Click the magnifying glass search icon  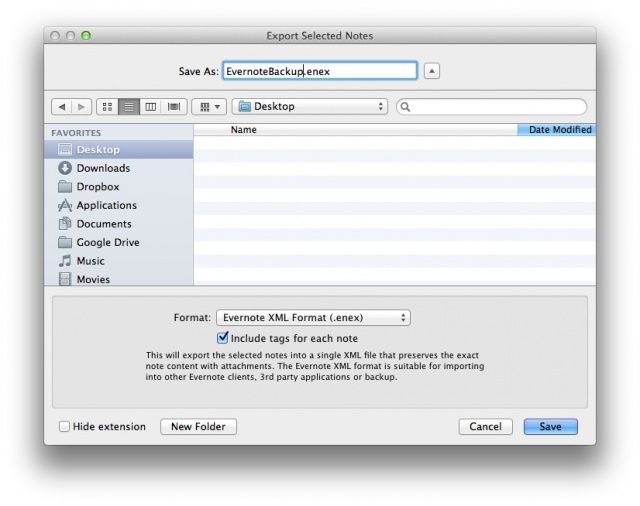(405, 107)
